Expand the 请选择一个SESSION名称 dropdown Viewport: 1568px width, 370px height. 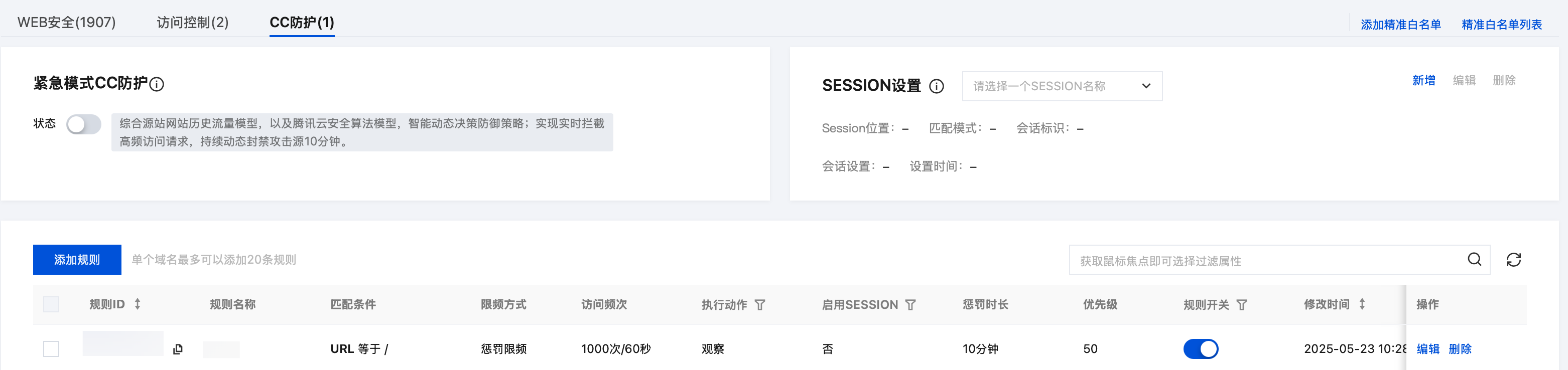pyautogui.click(x=1062, y=86)
